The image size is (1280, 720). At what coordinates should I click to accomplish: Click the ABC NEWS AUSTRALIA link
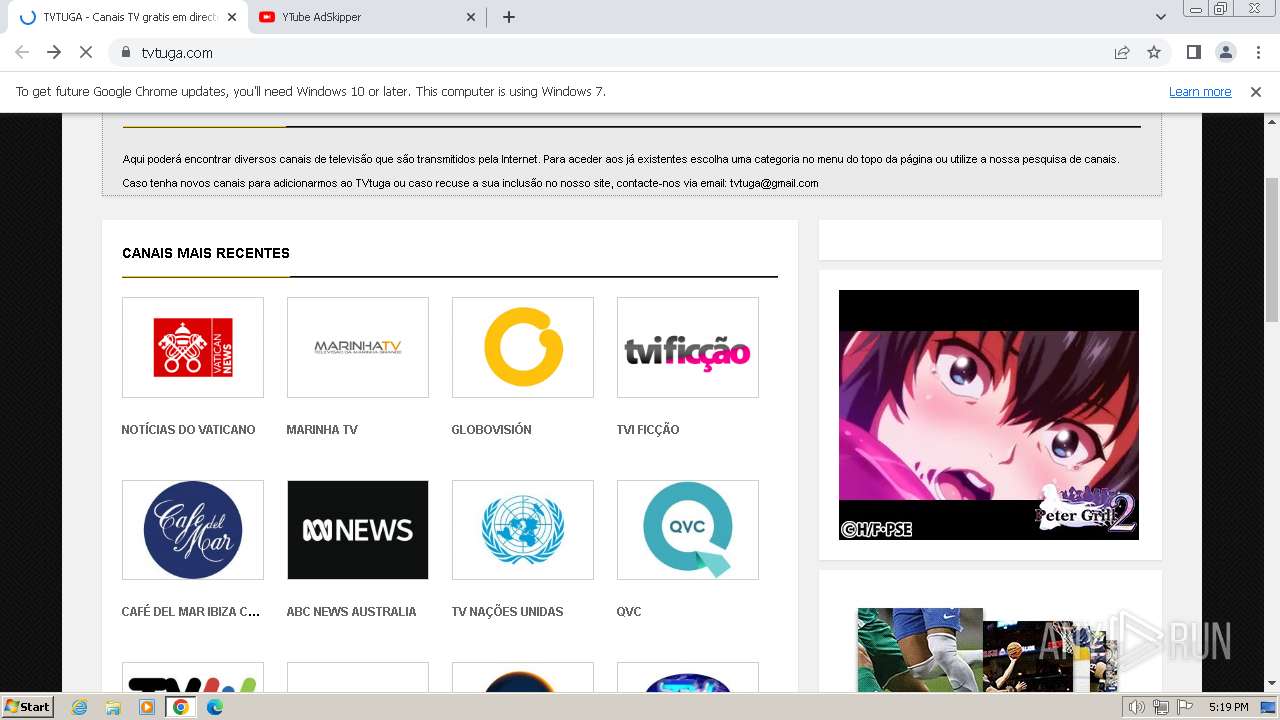(x=351, y=612)
